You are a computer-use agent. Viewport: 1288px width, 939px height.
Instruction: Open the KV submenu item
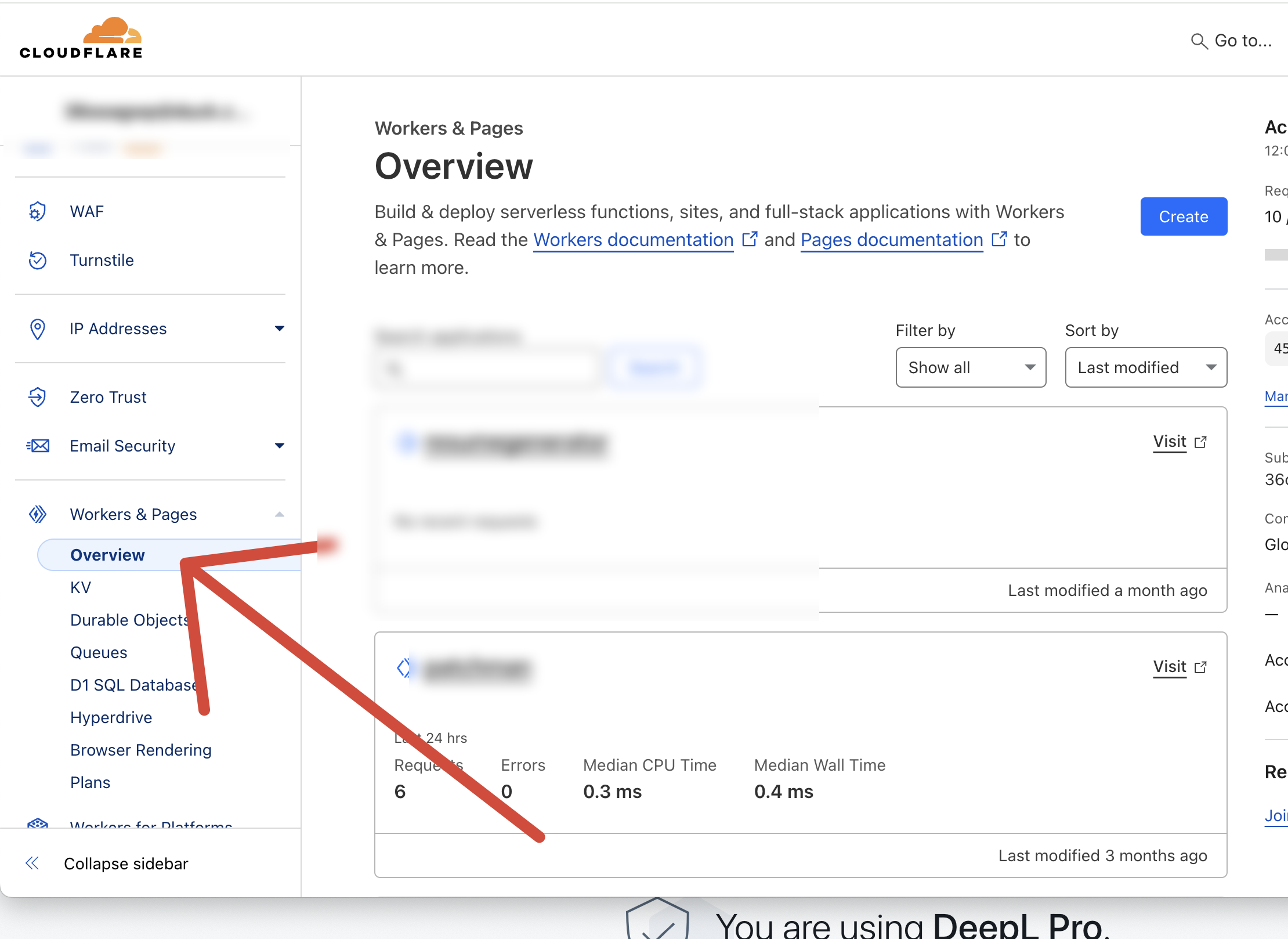tap(81, 587)
